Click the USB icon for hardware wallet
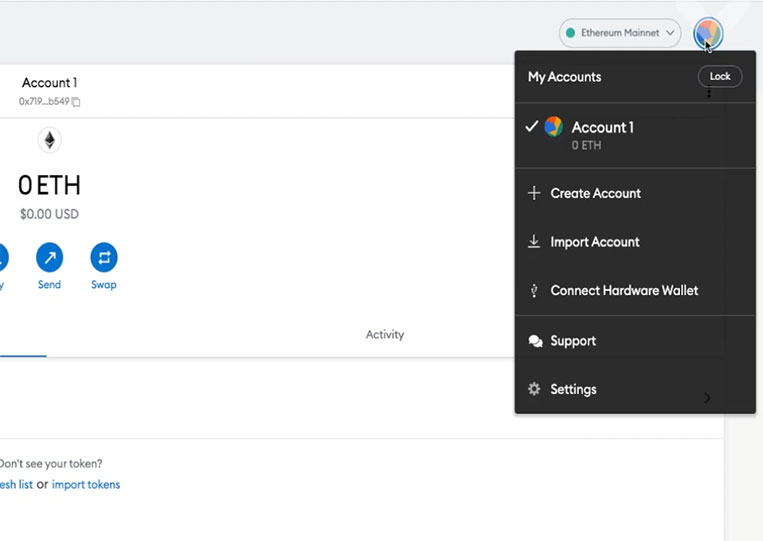 pos(534,290)
